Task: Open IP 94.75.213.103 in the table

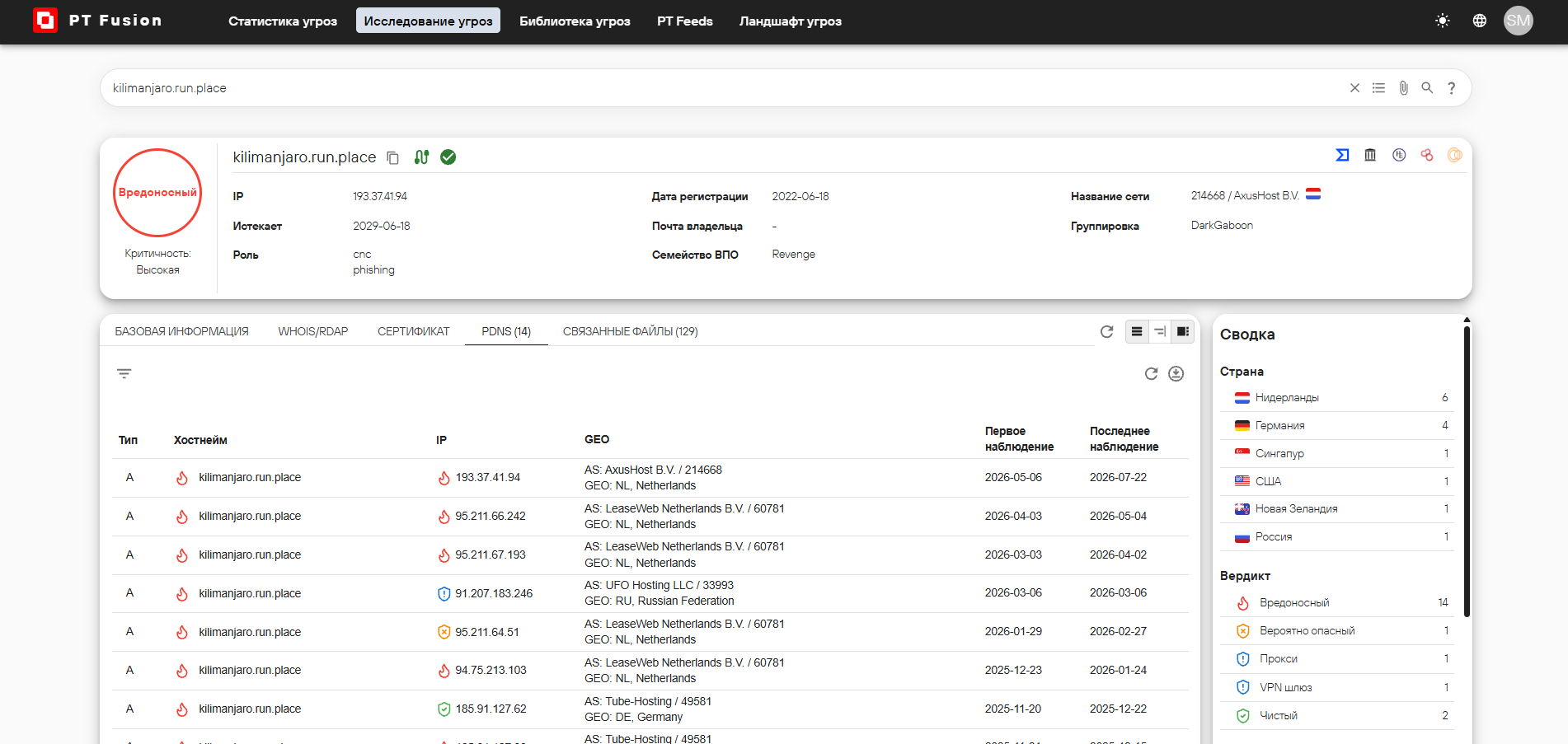Action: point(491,671)
